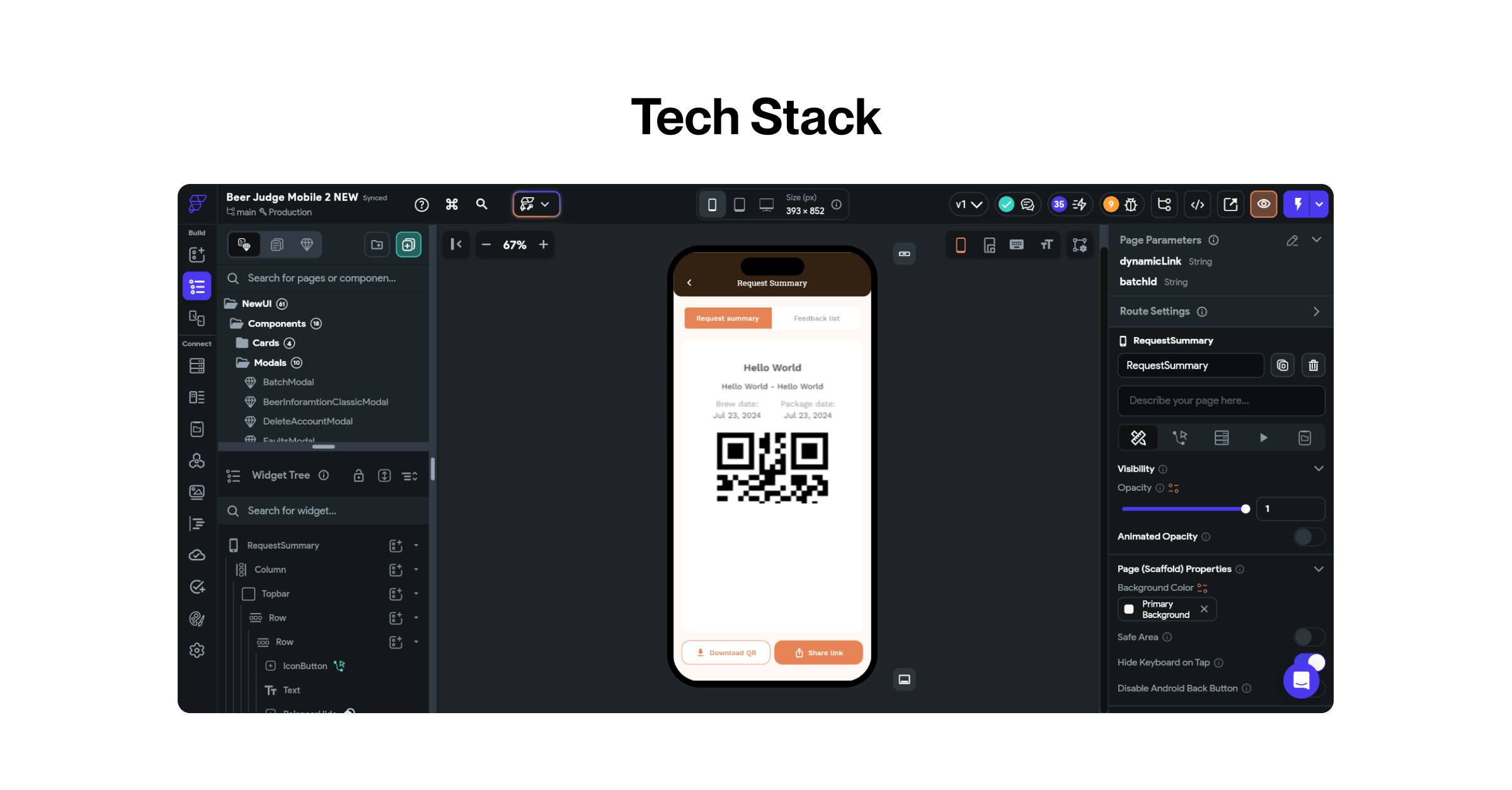Collapse the Visibility section chevron
This screenshot has width=1512, height=790.
(1318, 468)
